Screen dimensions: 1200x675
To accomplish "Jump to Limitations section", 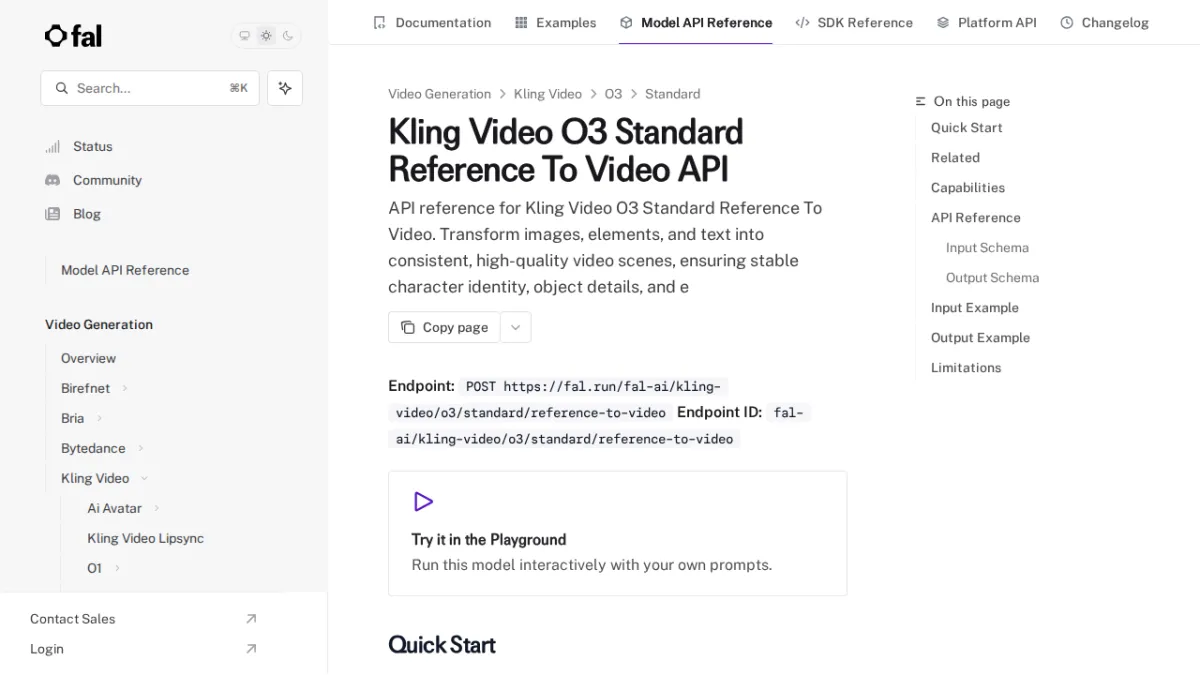I will 966,368.
